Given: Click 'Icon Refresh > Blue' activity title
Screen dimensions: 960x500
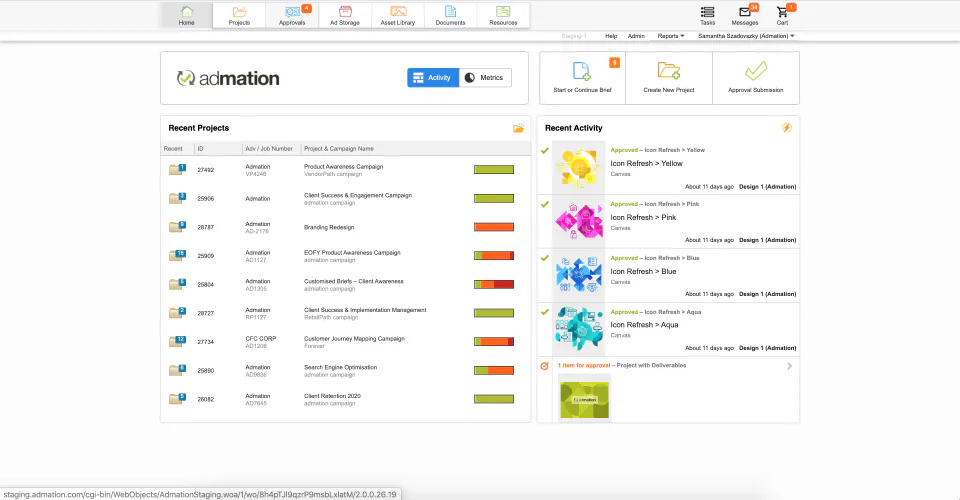Looking at the screenshot, I should coord(643,271).
